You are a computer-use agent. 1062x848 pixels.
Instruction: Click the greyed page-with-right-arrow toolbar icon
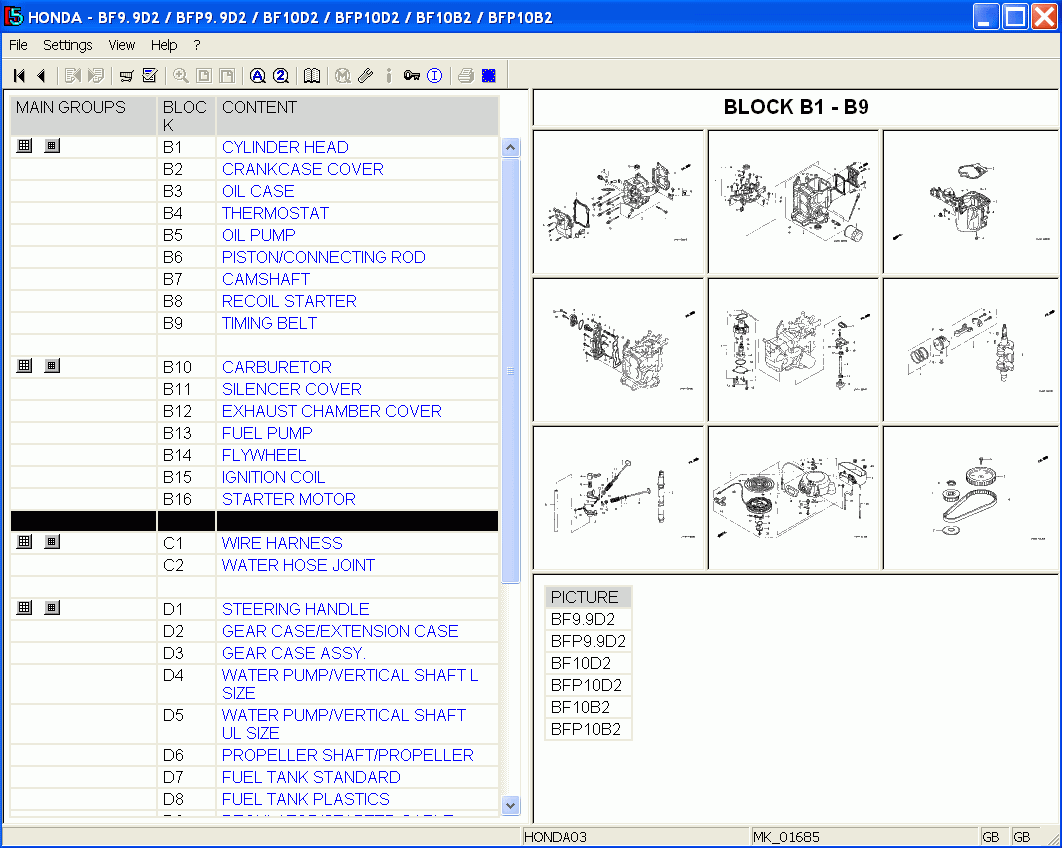[95, 76]
